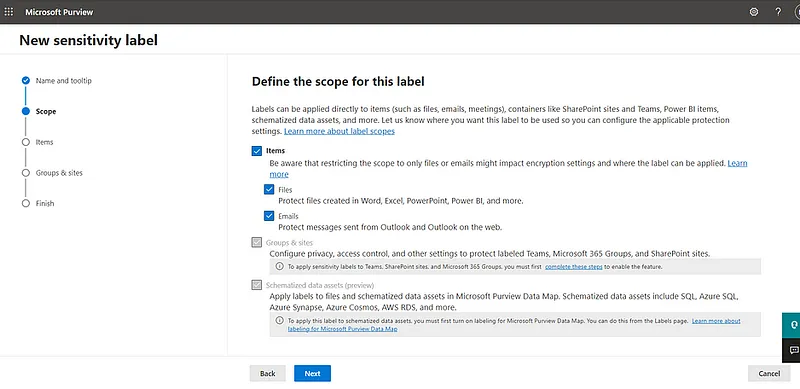Open the feedback chat icon on right edge

coord(792,350)
